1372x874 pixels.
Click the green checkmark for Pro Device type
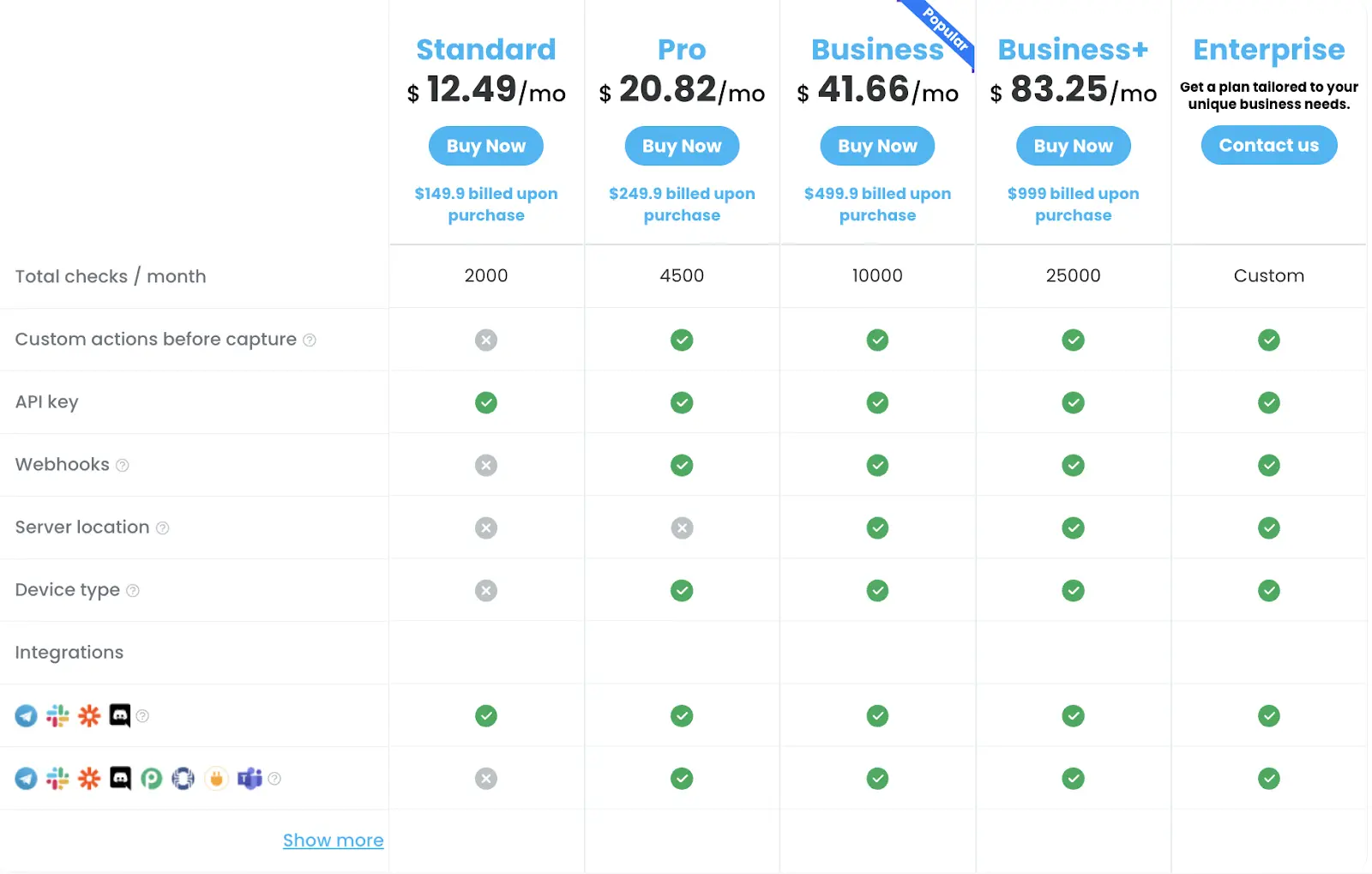click(682, 590)
